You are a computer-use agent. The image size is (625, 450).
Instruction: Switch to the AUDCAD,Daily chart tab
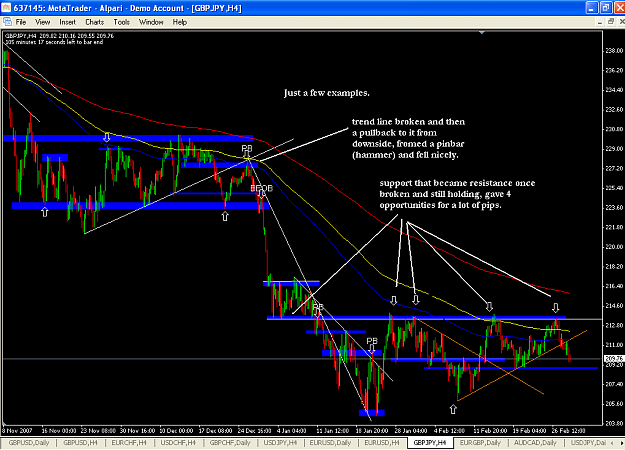pyautogui.click(x=533, y=442)
